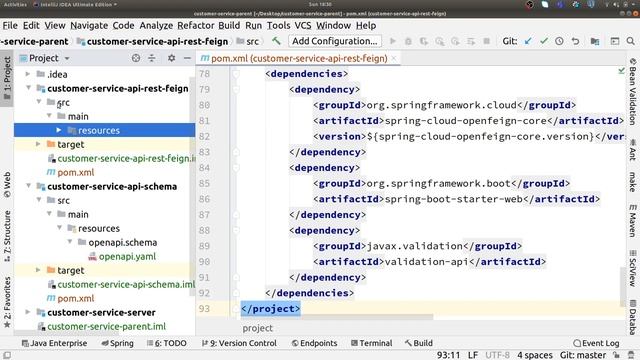
Task: Click locate target icon in Project panel
Action: [136, 58]
